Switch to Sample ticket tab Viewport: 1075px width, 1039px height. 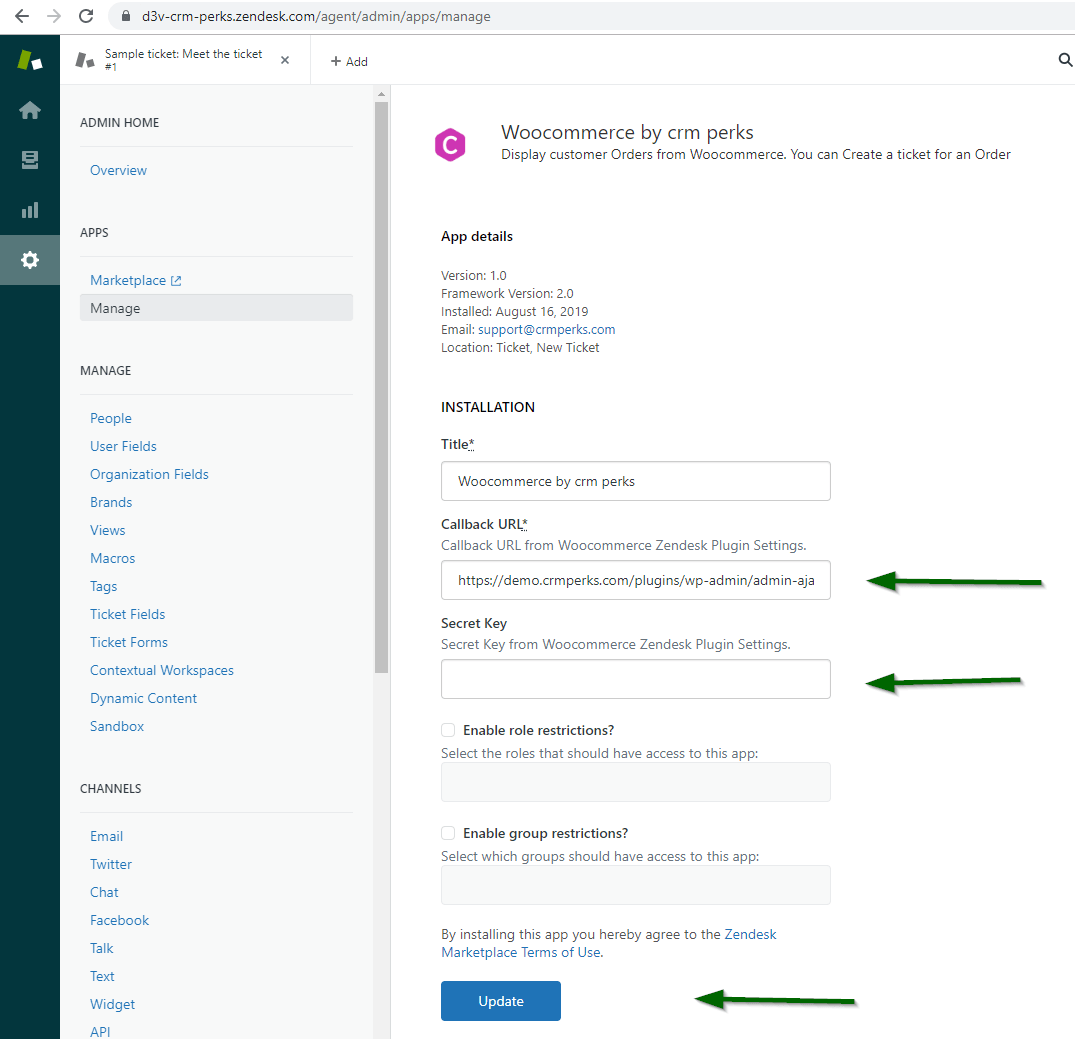pyautogui.click(x=180, y=60)
